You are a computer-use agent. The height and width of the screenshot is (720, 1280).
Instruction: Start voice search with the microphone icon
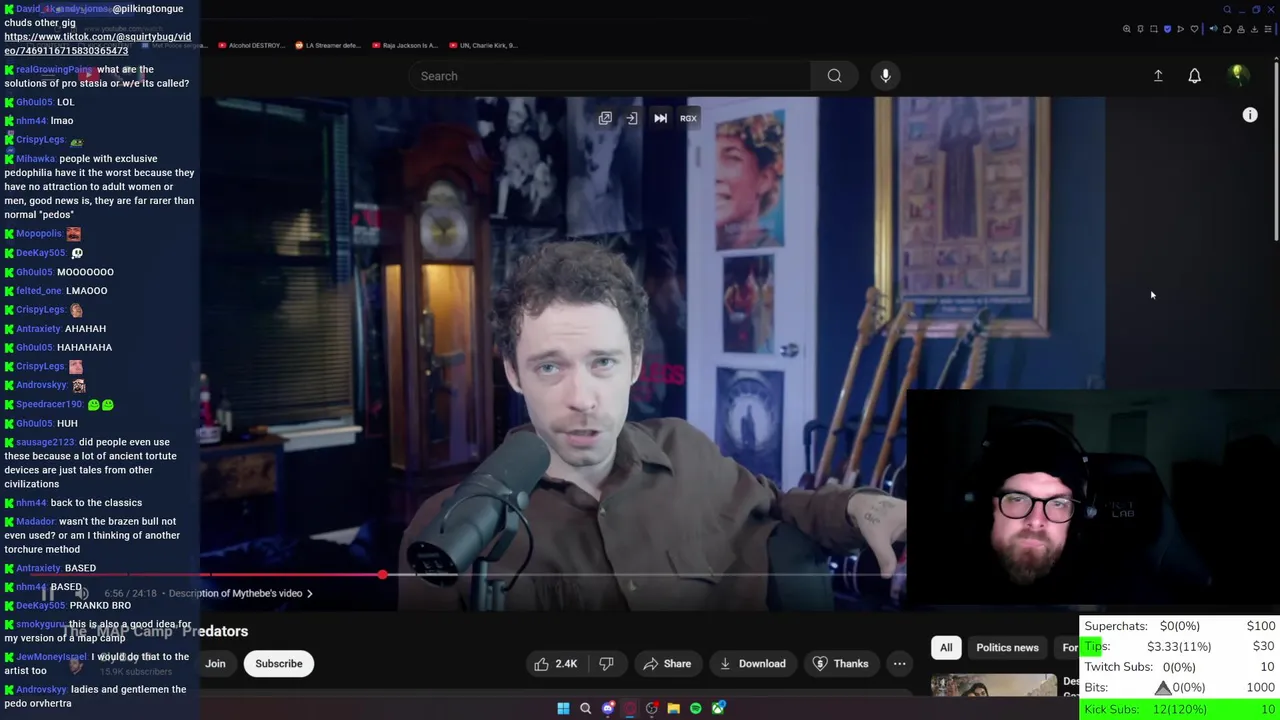click(x=885, y=76)
